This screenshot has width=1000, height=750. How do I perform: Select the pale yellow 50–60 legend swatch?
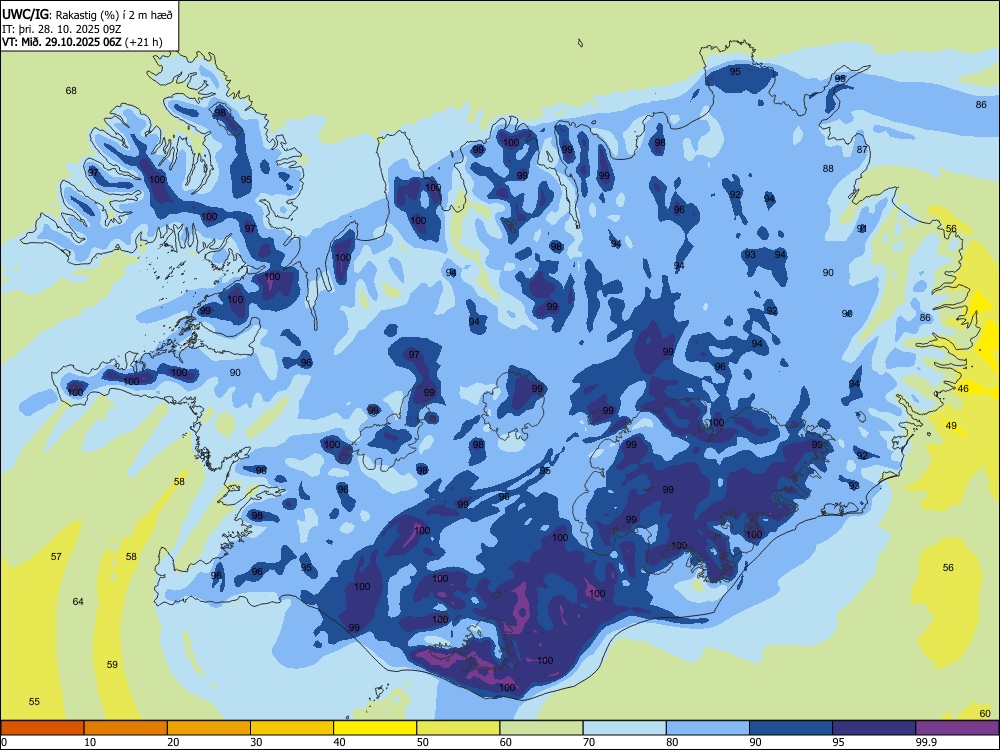click(458, 728)
